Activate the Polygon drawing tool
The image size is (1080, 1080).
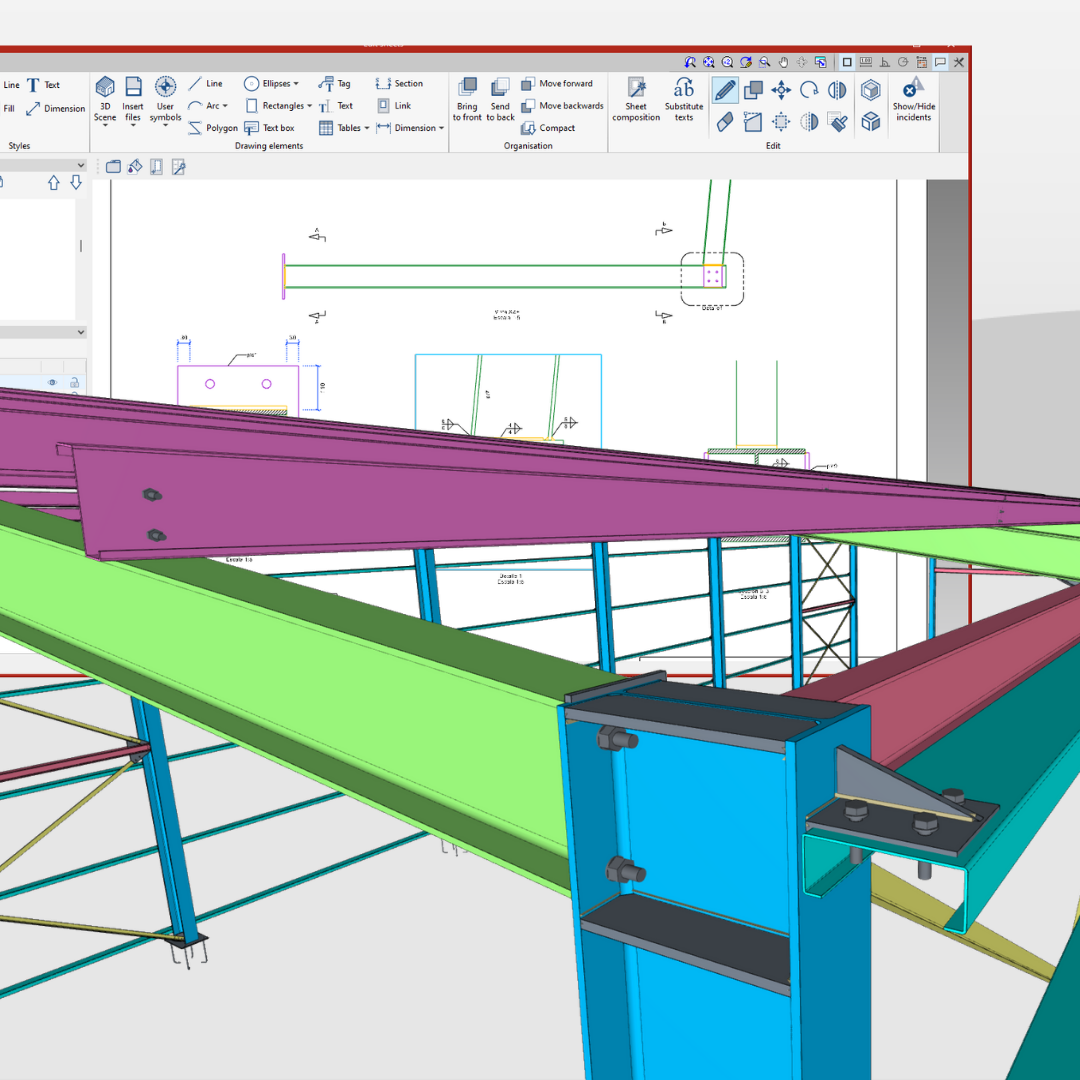tap(212, 128)
